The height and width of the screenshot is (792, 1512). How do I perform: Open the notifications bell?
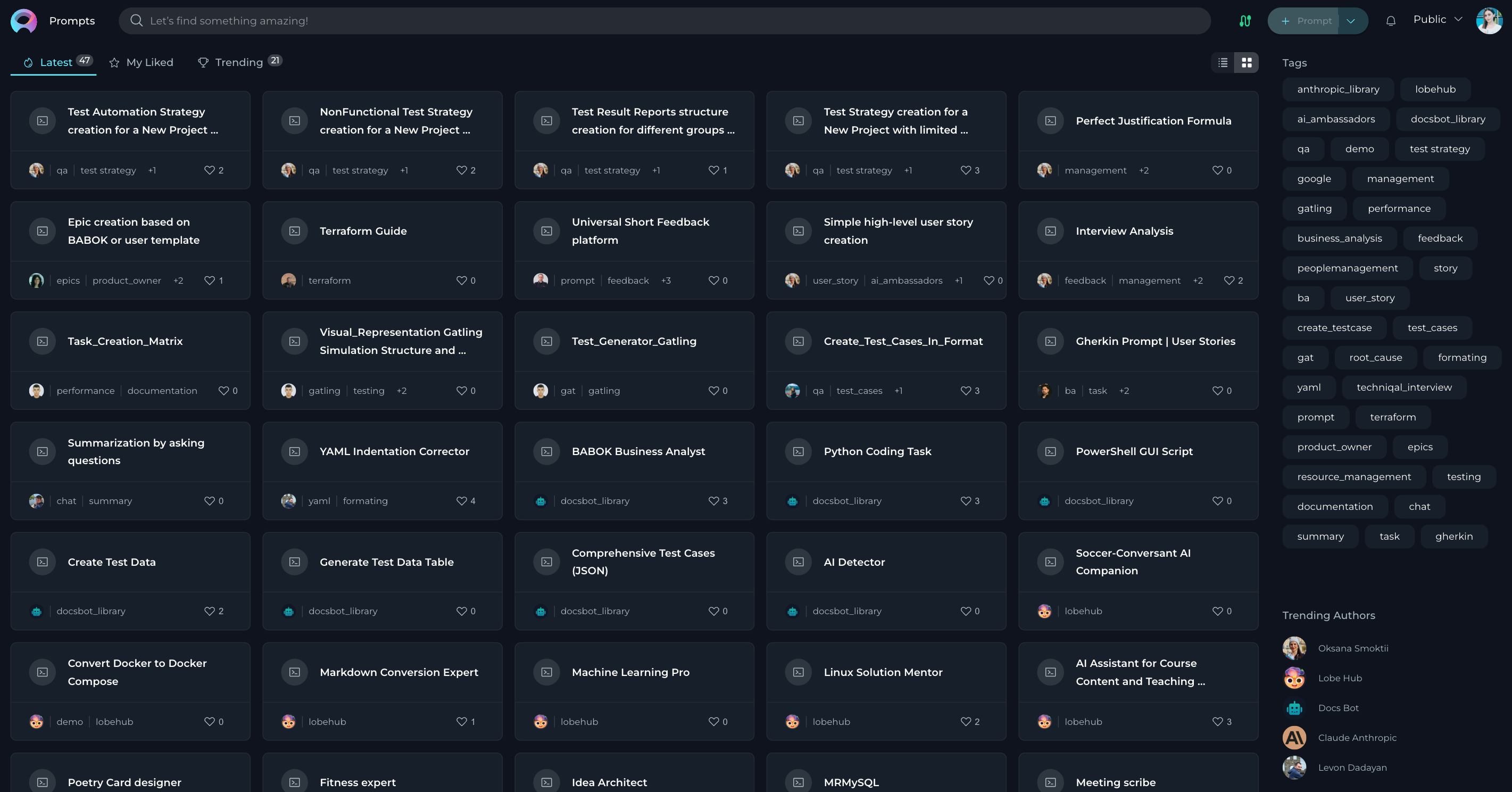pos(1391,21)
